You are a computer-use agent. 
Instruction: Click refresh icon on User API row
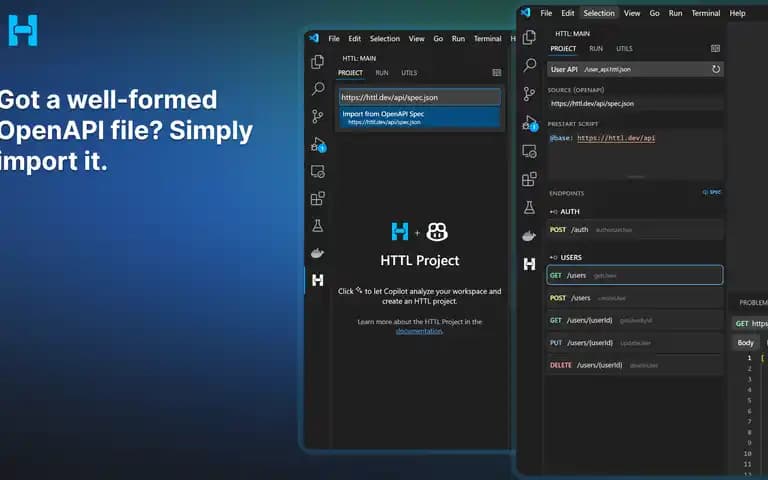(x=716, y=69)
